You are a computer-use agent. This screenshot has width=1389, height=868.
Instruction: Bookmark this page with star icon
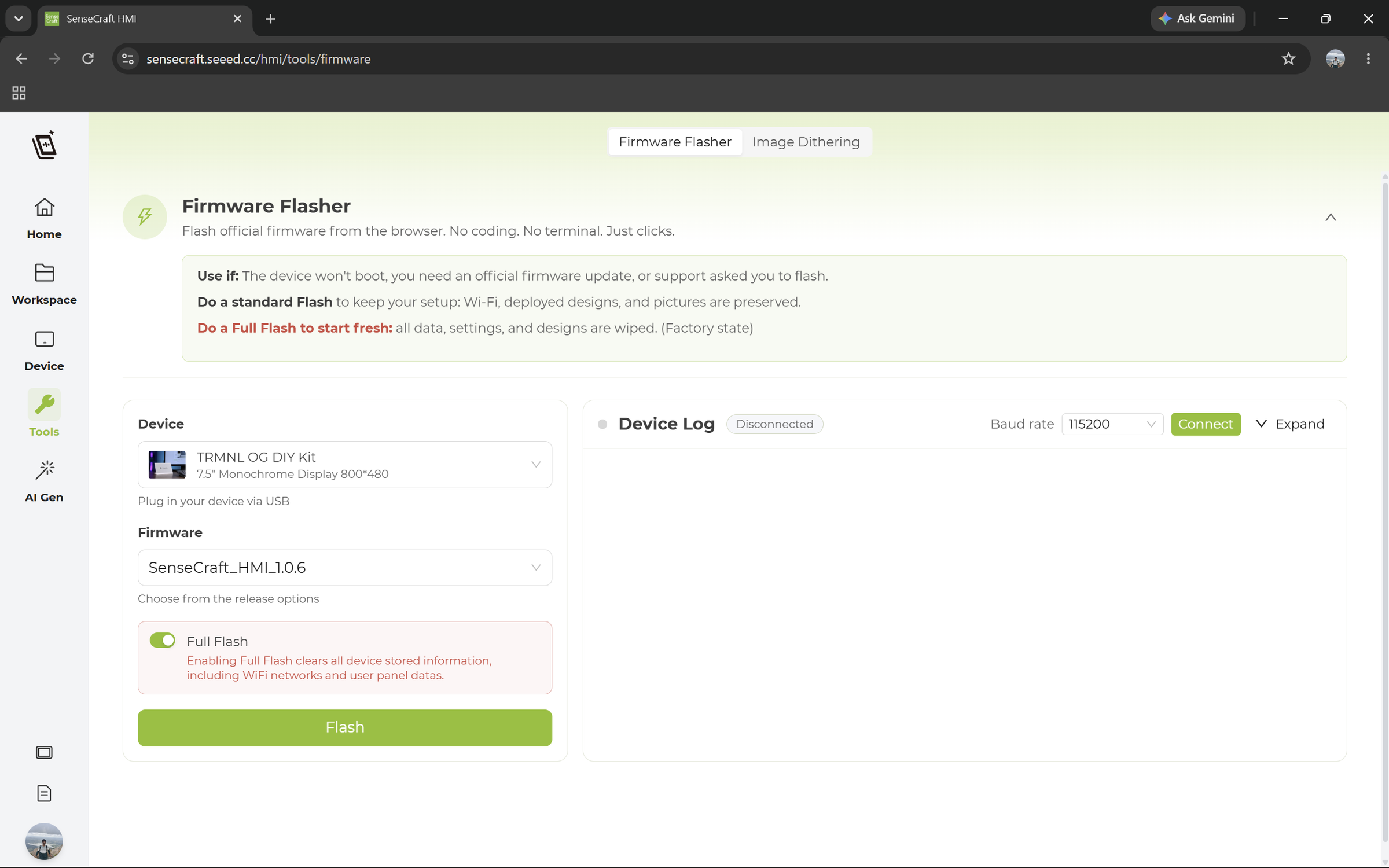(x=1288, y=59)
